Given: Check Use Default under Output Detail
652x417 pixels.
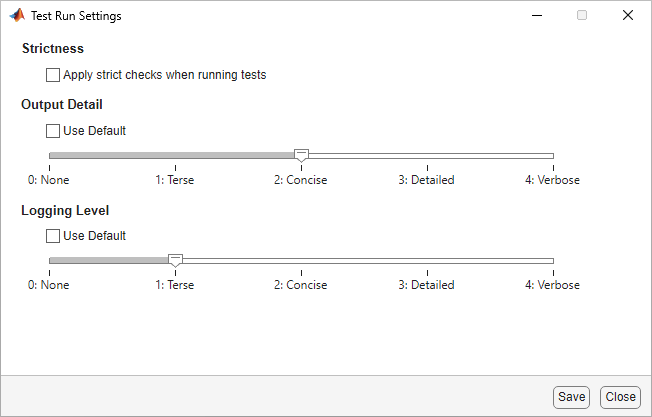Looking at the screenshot, I should click(x=53, y=131).
